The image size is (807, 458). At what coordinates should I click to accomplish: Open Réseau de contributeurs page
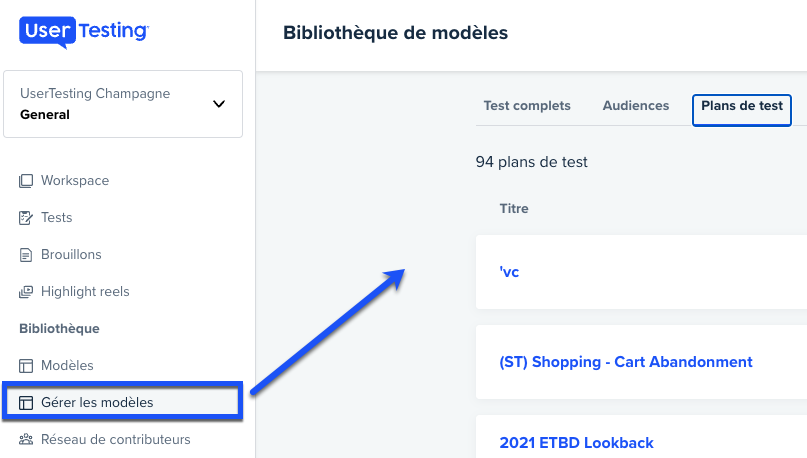coord(116,439)
